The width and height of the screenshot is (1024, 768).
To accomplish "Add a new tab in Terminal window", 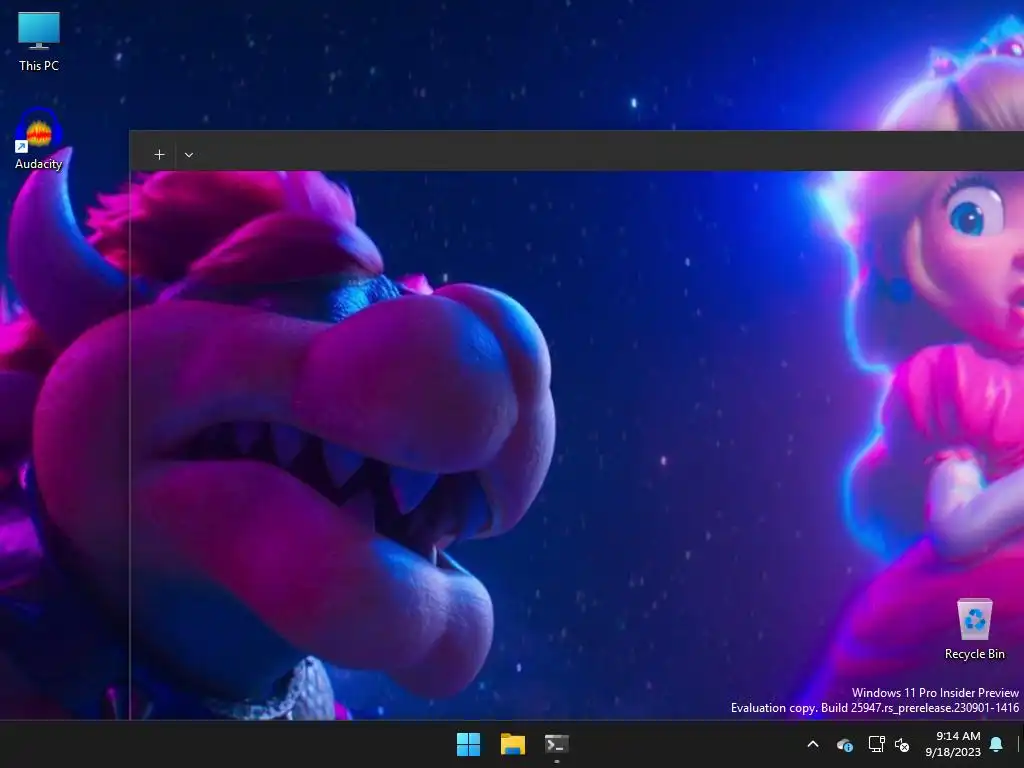I will (x=159, y=155).
